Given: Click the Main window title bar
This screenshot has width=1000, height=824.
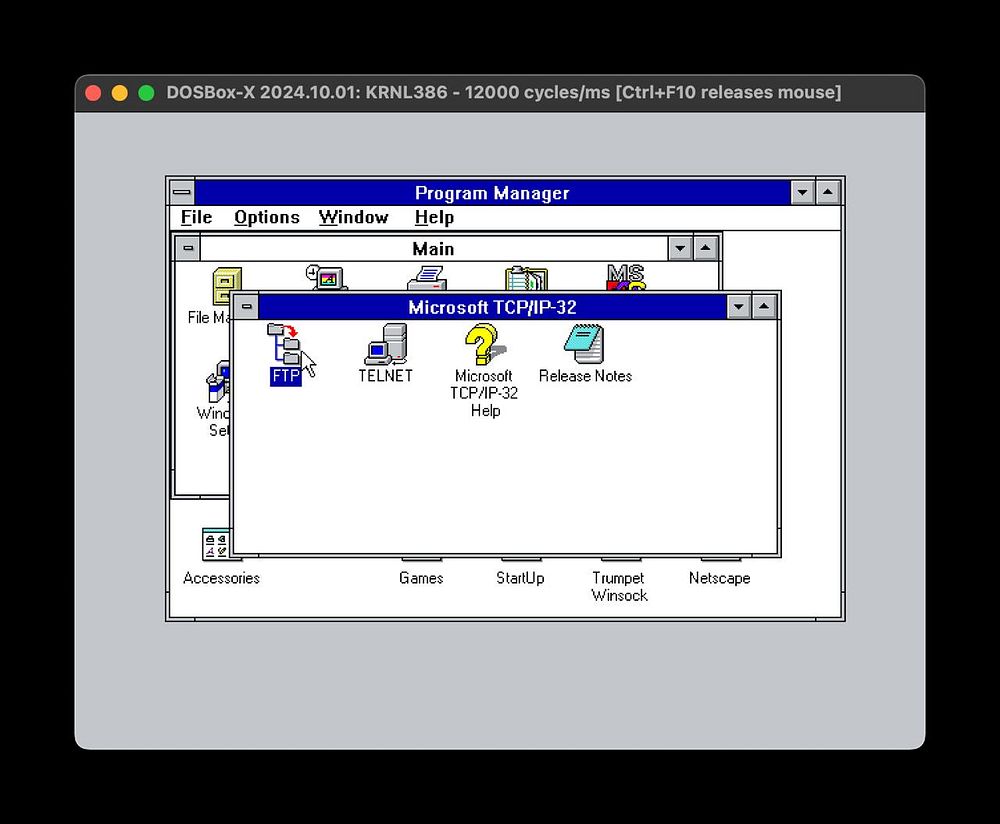Looking at the screenshot, I should [434, 248].
